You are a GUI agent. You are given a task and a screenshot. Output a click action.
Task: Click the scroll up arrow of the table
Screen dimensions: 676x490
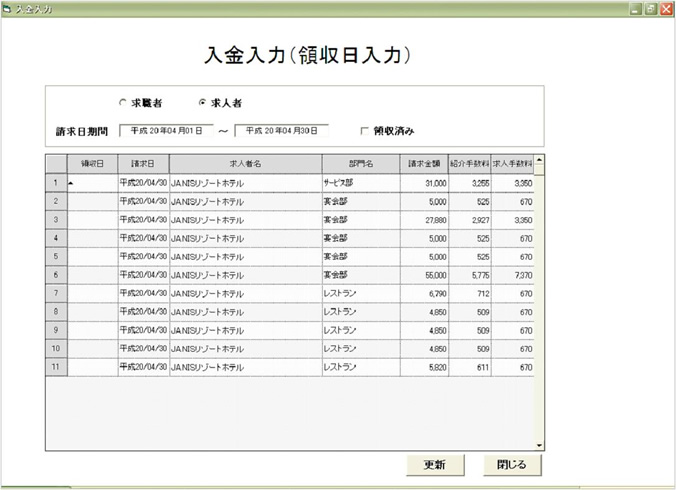coord(540,159)
